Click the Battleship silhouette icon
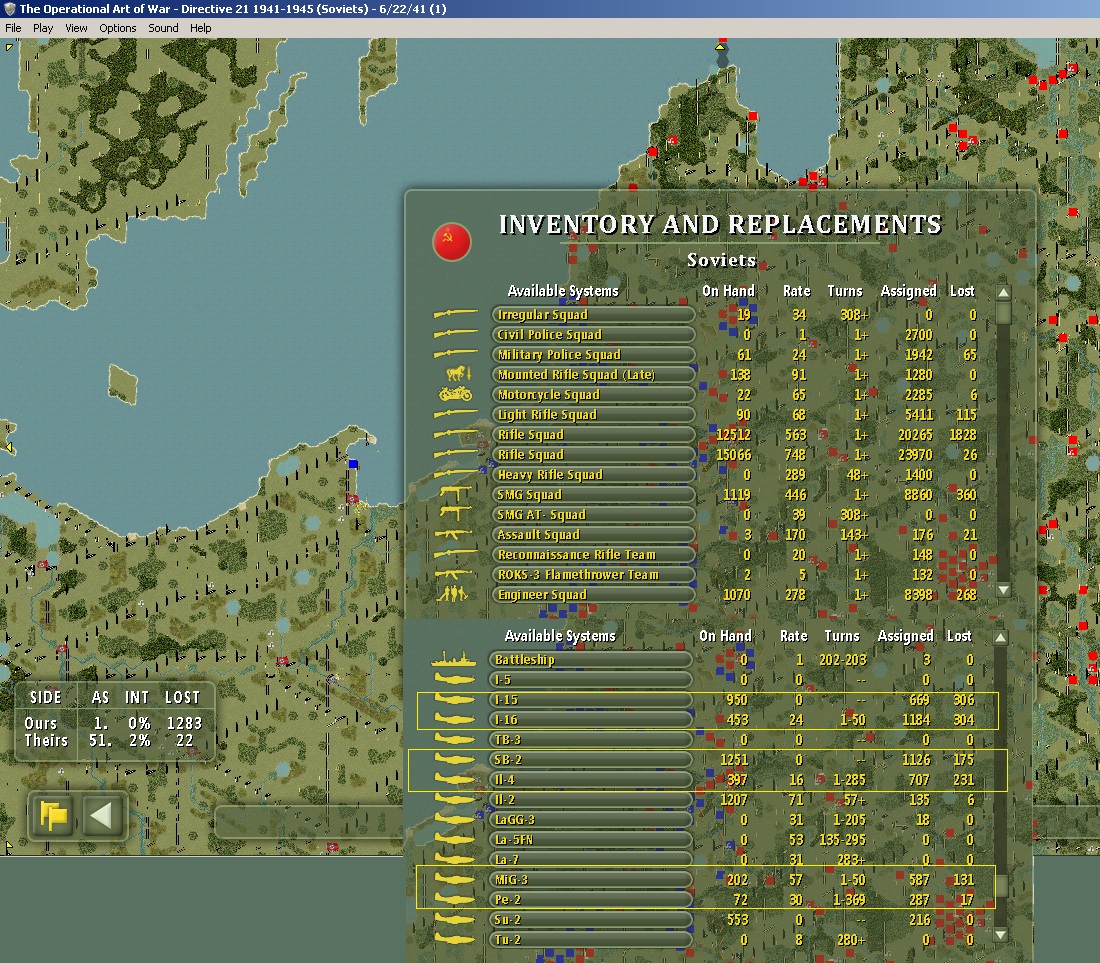Viewport: 1100px width, 963px height. (453, 659)
